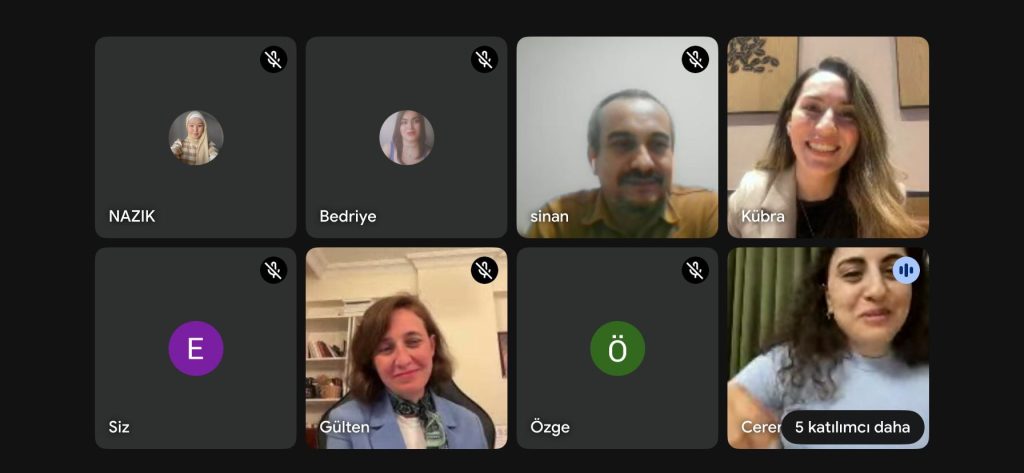Click the muted microphone icon on NAZIK's tile
Viewport: 1024px width, 473px height.
[x=274, y=59]
